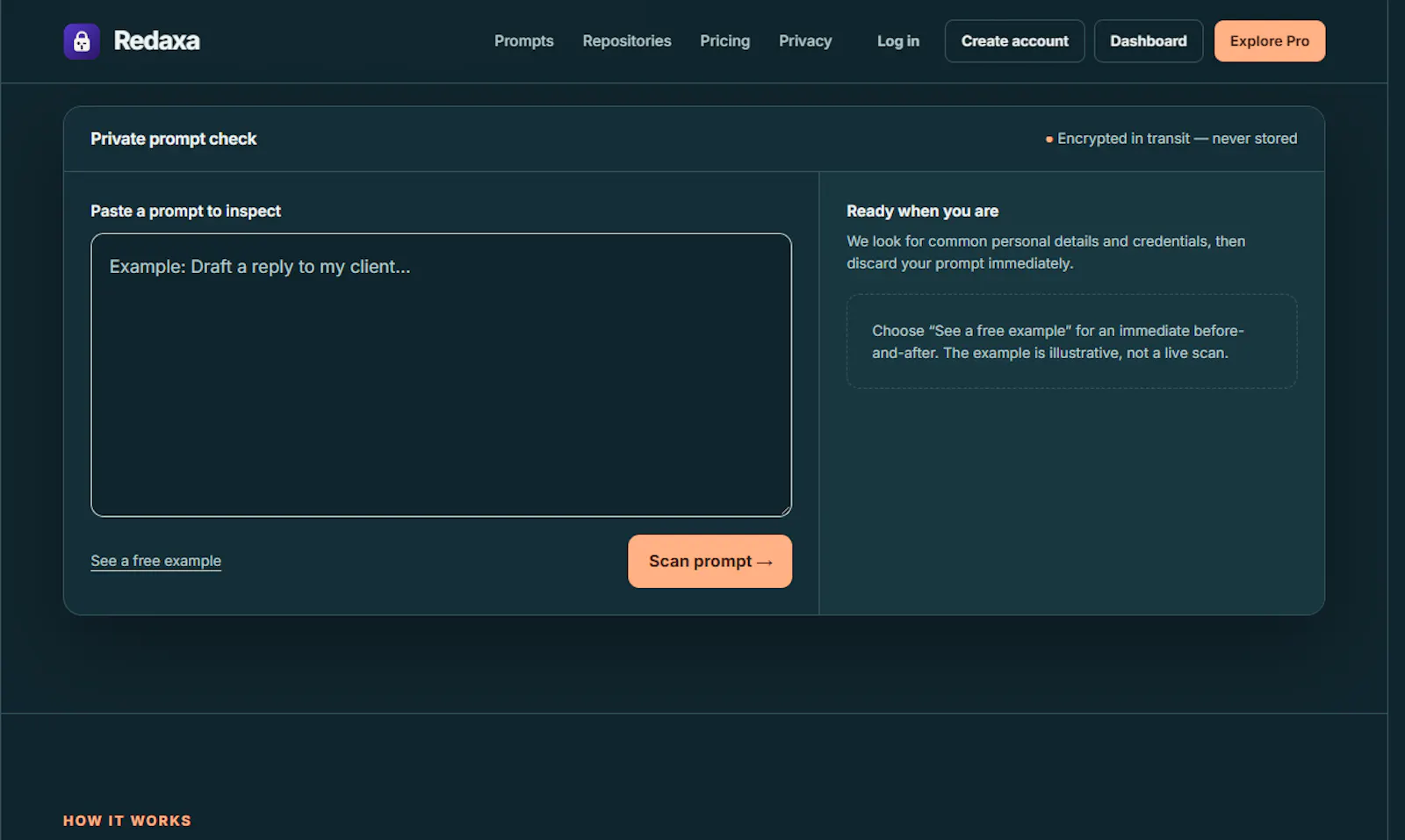
Task: Open the Repositories nav item
Action: coord(627,41)
